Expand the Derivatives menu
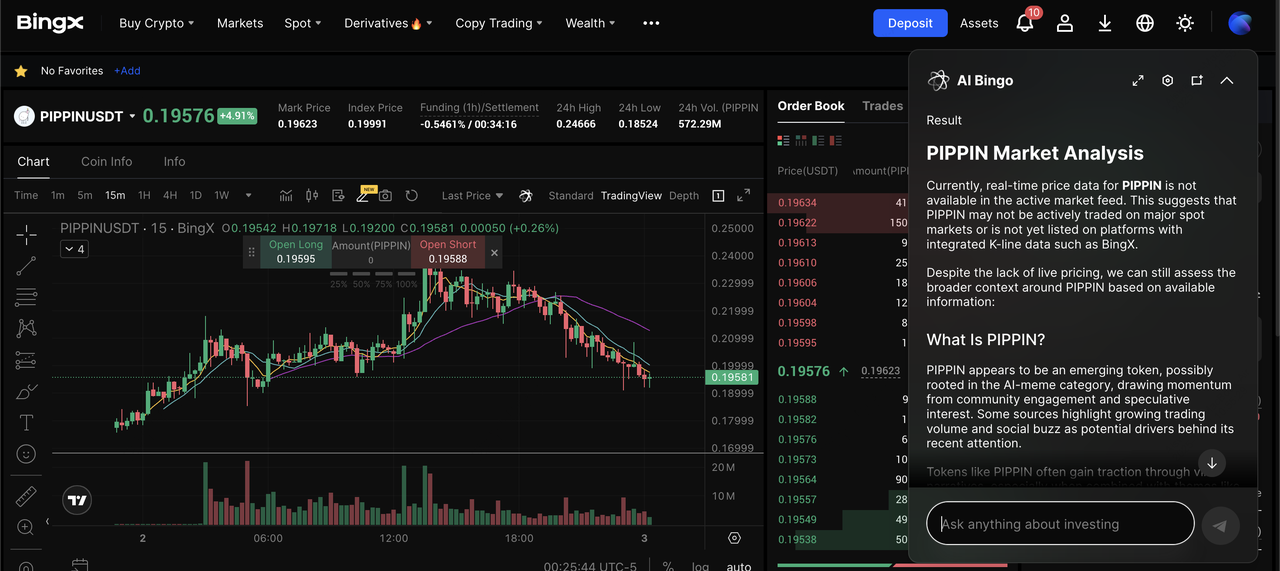 (388, 23)
